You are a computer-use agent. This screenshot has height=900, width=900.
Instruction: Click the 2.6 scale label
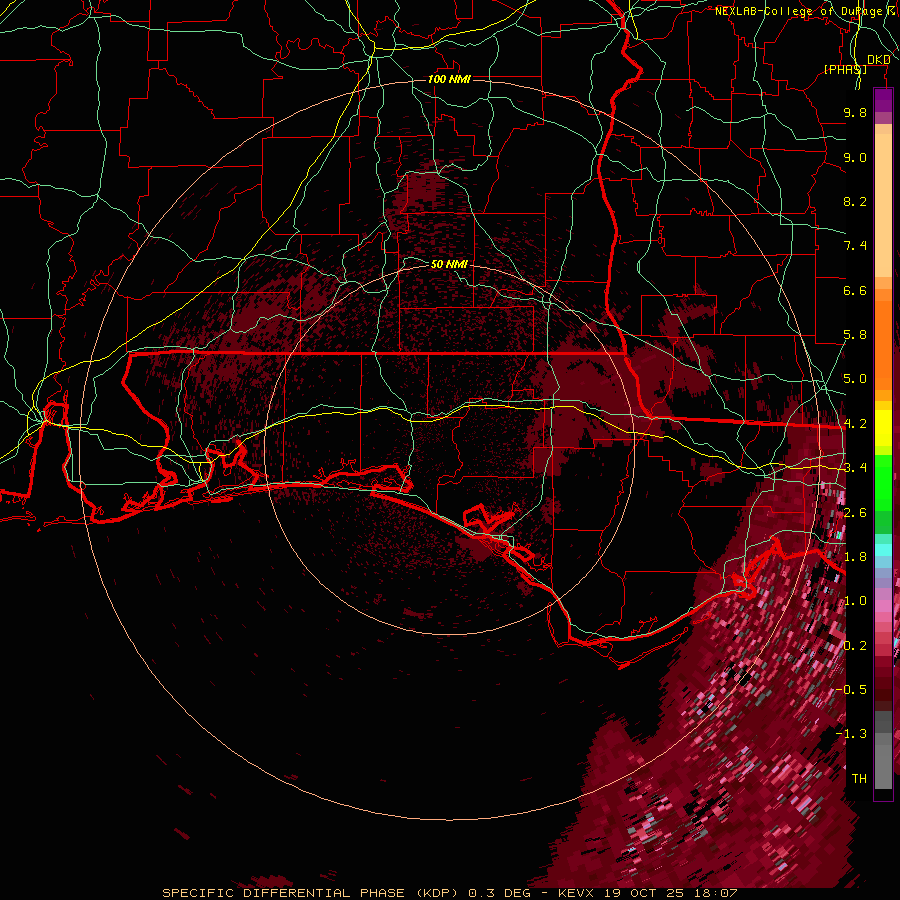point(855,513)
